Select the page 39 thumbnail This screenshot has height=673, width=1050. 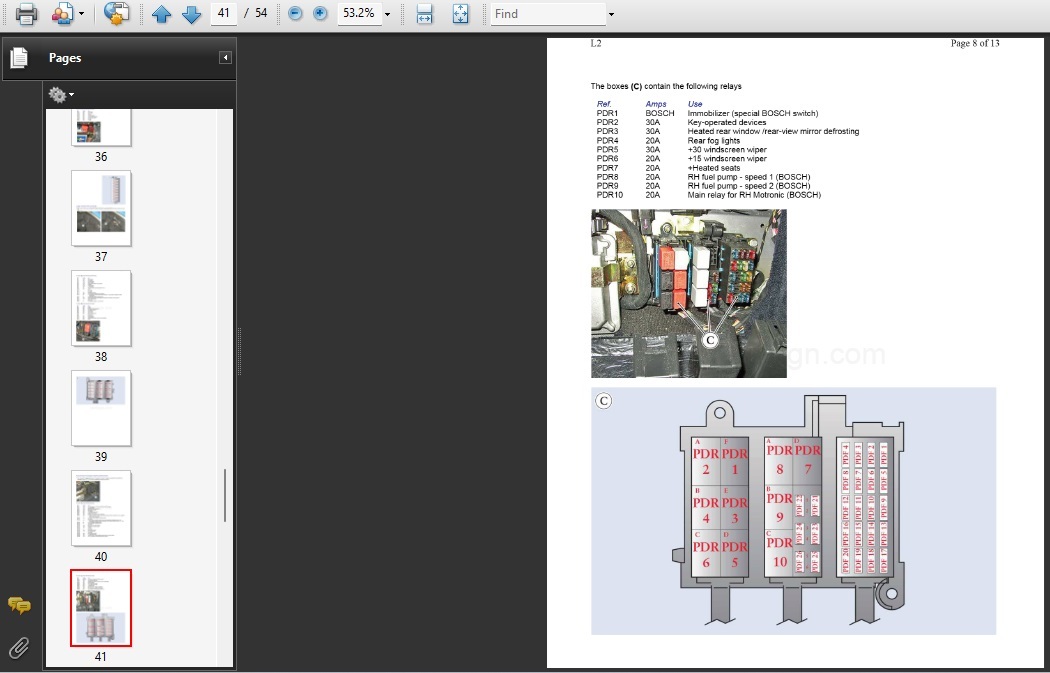tap(101, 408)
